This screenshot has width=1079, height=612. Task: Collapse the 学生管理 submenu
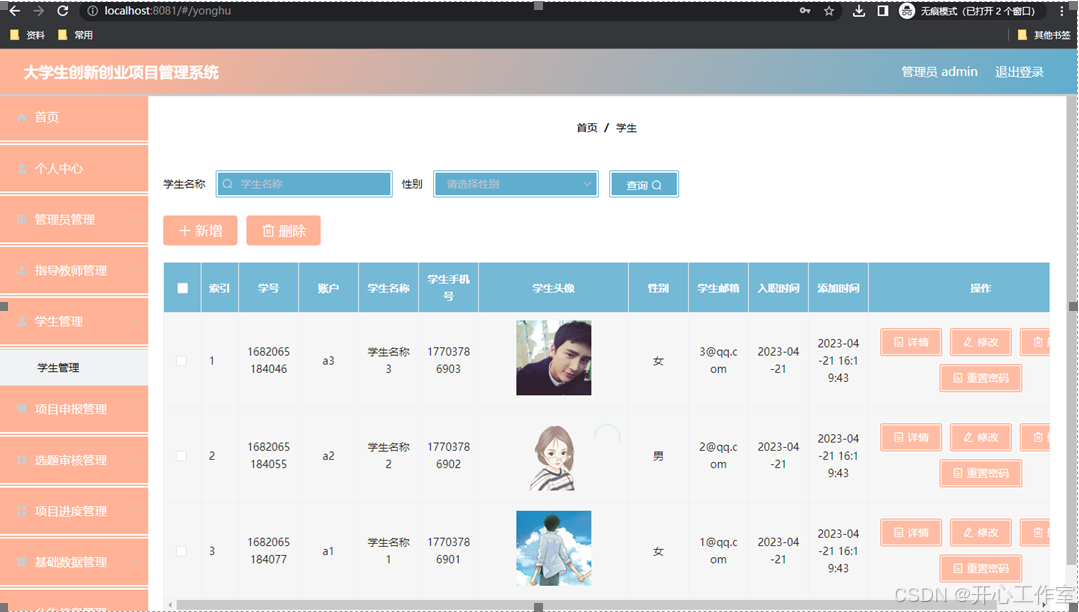[75, 321]
